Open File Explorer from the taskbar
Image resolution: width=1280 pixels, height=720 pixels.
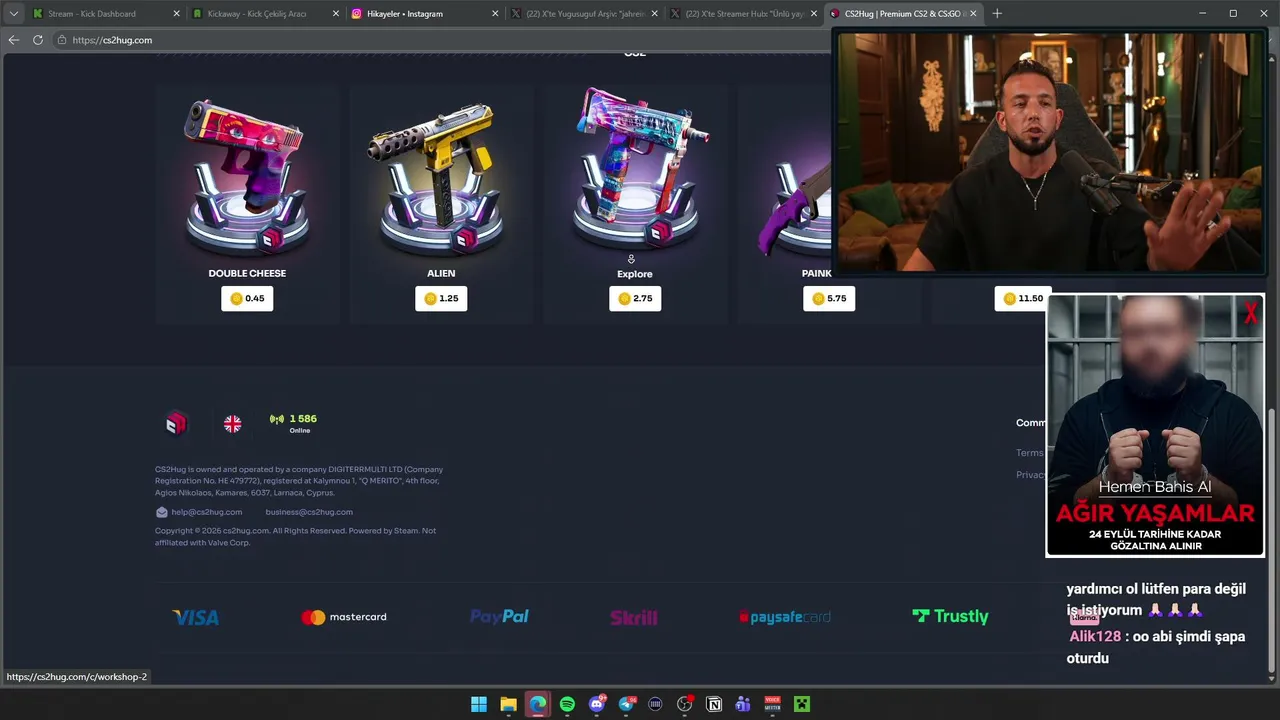pos(508,704)
